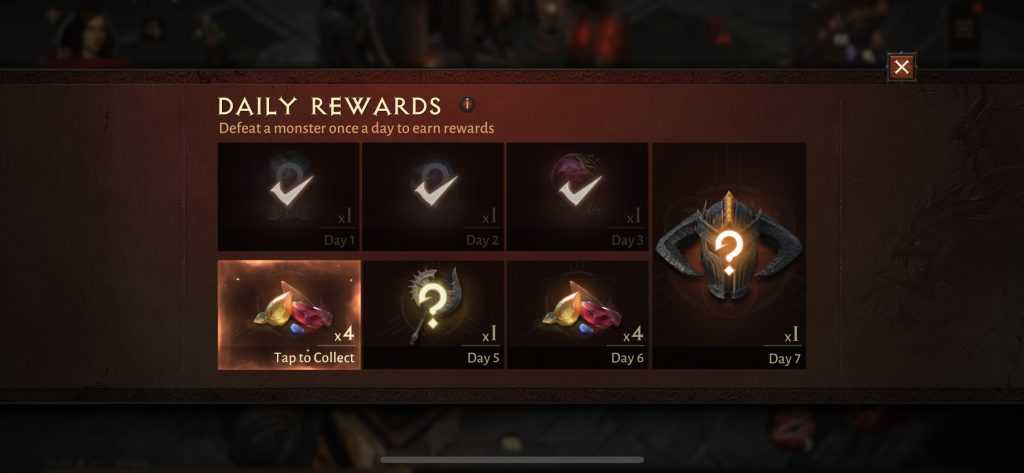Tap the Day 1 claimed checkmark

tap(292, 188)
